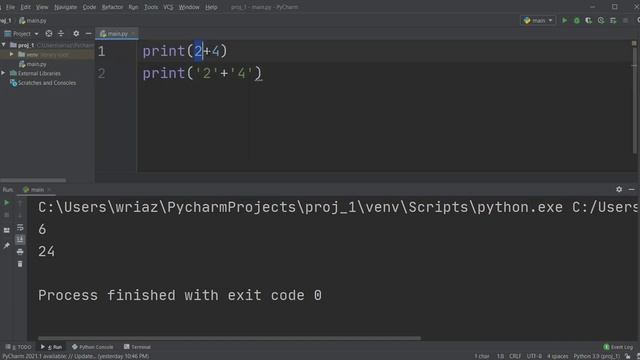
Task: Open the Terminal tool window
Action: [138, 347]
